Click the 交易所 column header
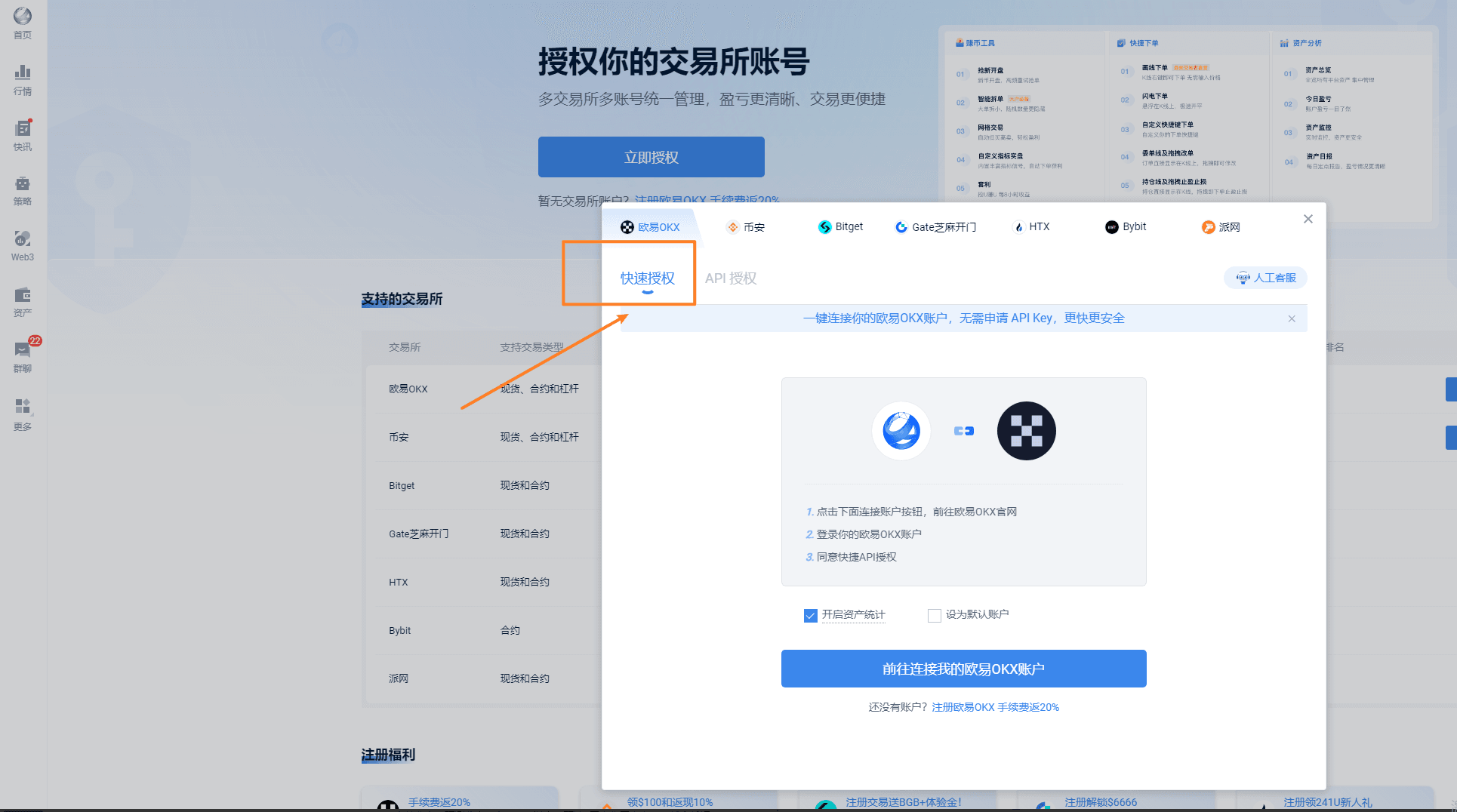 click(x=405, y=347)
